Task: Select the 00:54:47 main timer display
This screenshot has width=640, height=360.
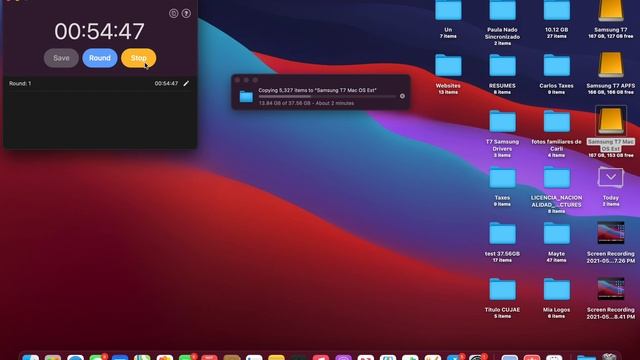Action: pyautogui.click(x=100, y=31)
